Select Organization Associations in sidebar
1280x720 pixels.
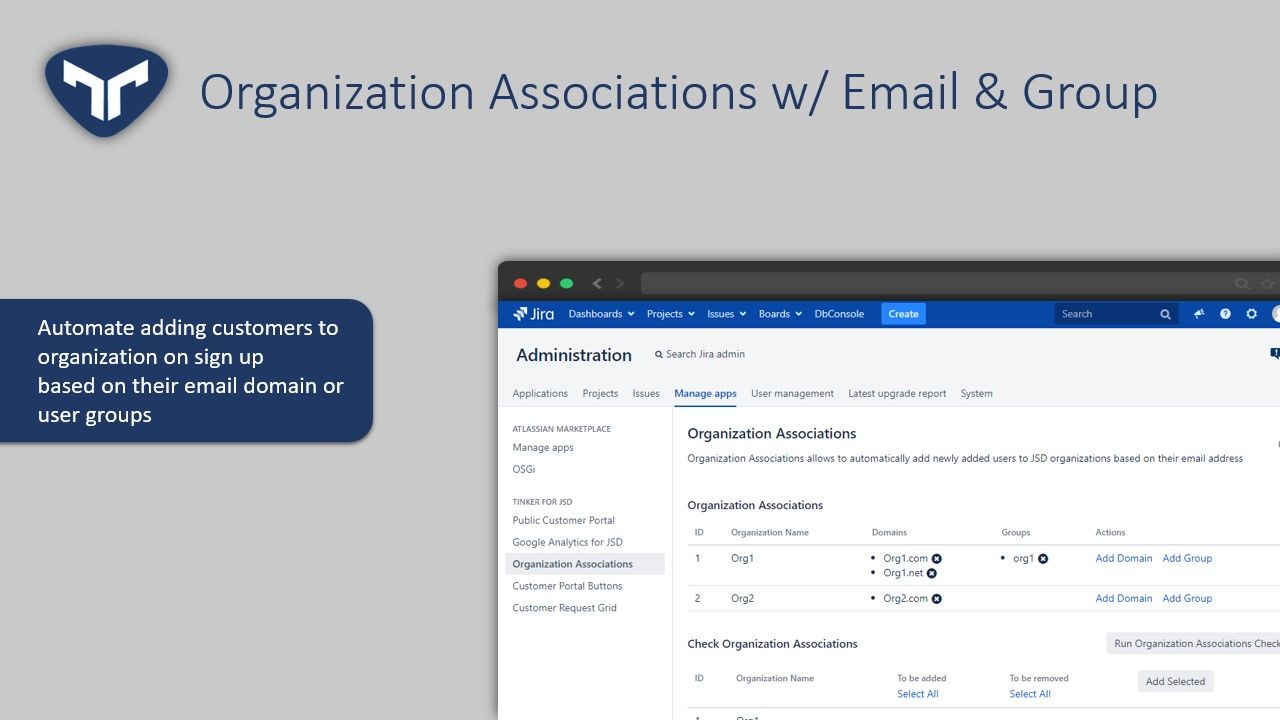click(585, 564)
